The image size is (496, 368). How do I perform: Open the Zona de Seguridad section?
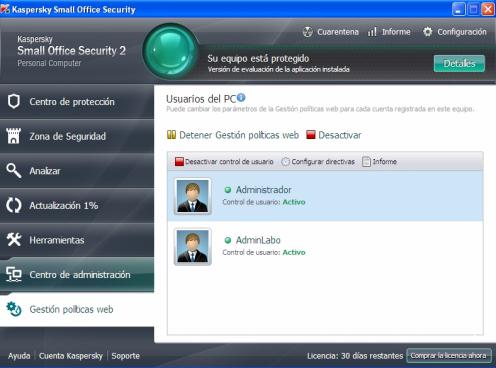(x=77, y=136)
